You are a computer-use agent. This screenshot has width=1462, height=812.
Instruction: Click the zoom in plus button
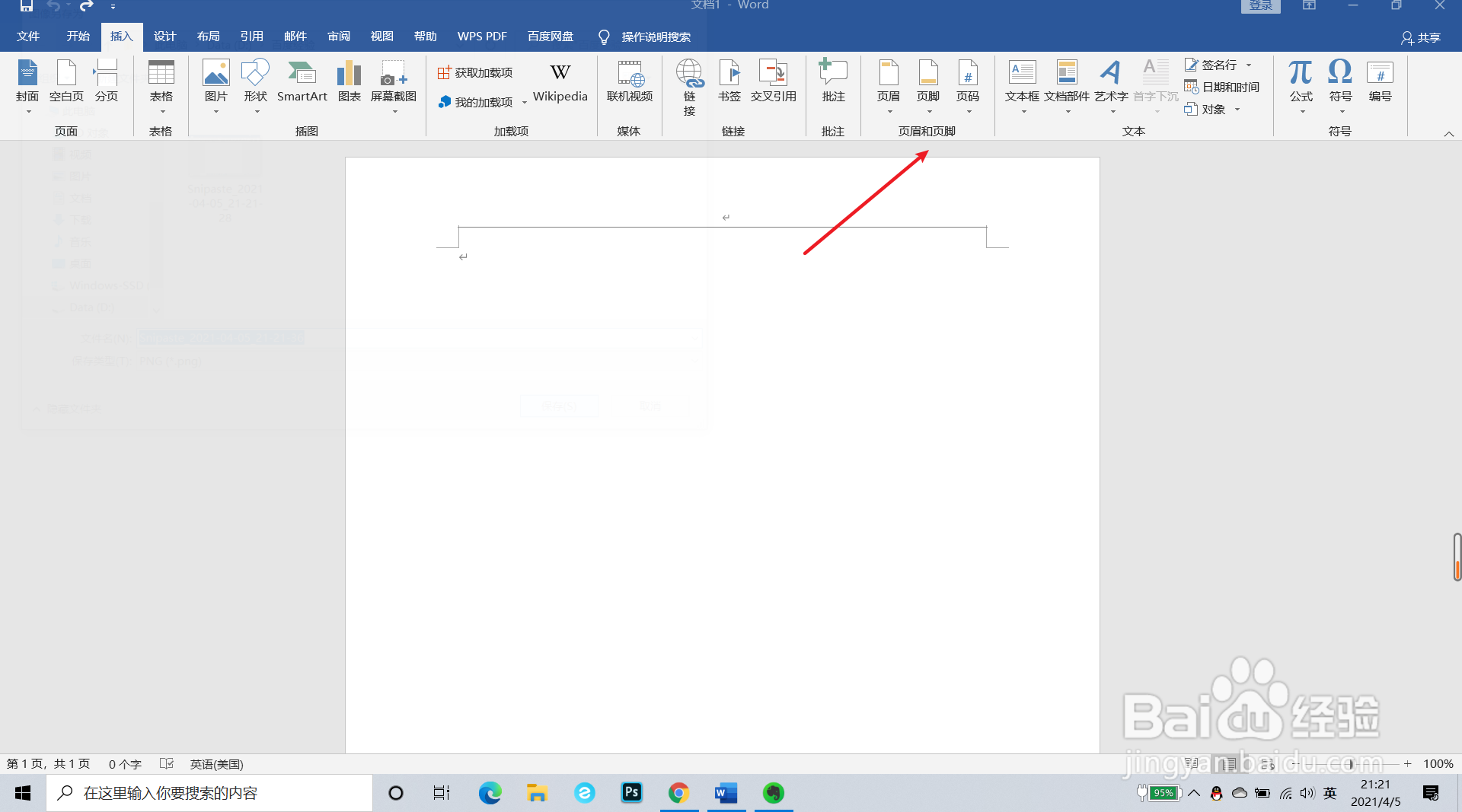coord(1407,763)
